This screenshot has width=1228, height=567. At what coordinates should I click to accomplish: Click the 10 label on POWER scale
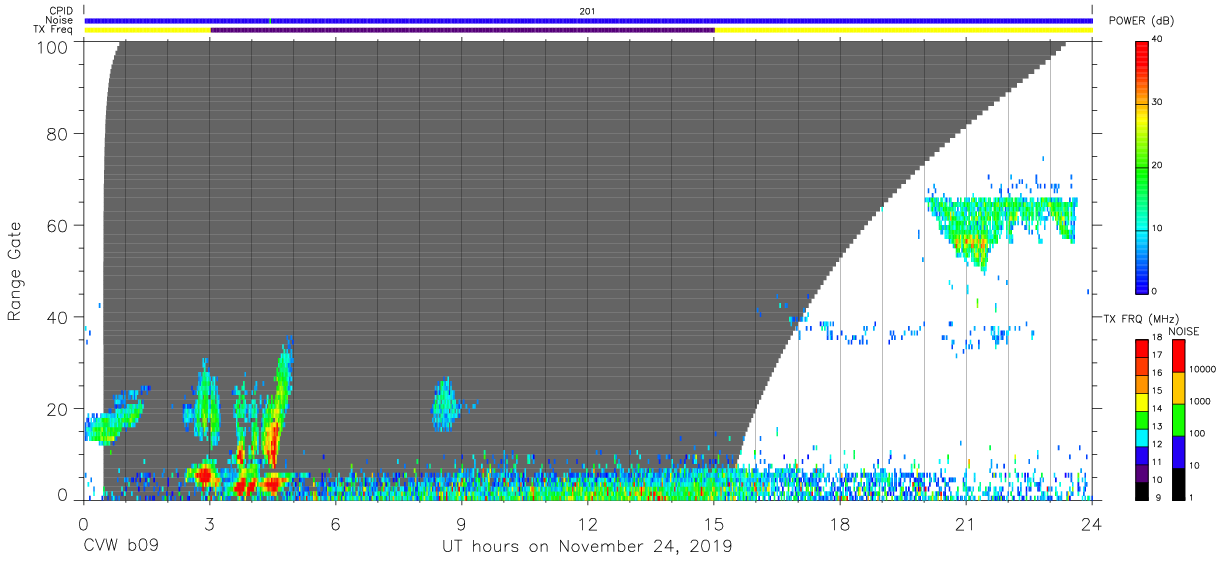(x=1157, y=228)
